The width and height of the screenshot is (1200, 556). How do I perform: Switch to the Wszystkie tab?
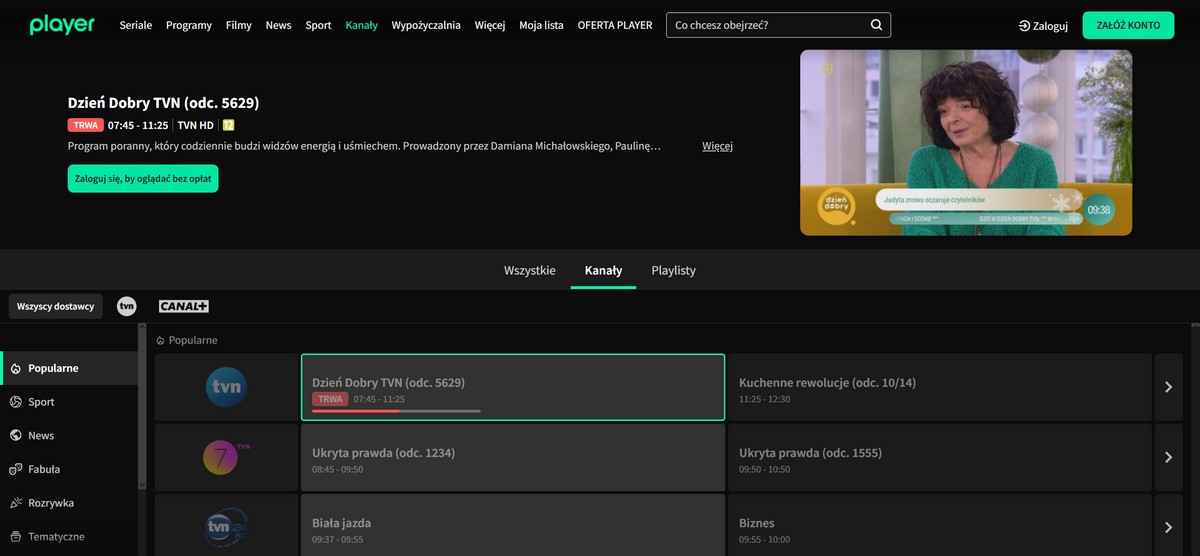click(x=530, y=270)
